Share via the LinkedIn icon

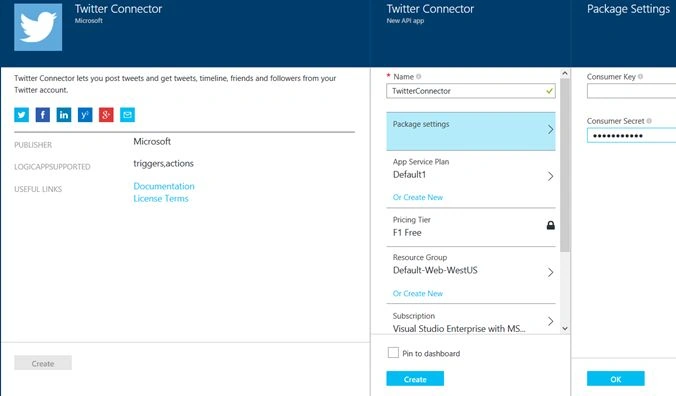[x=64, y=115]
